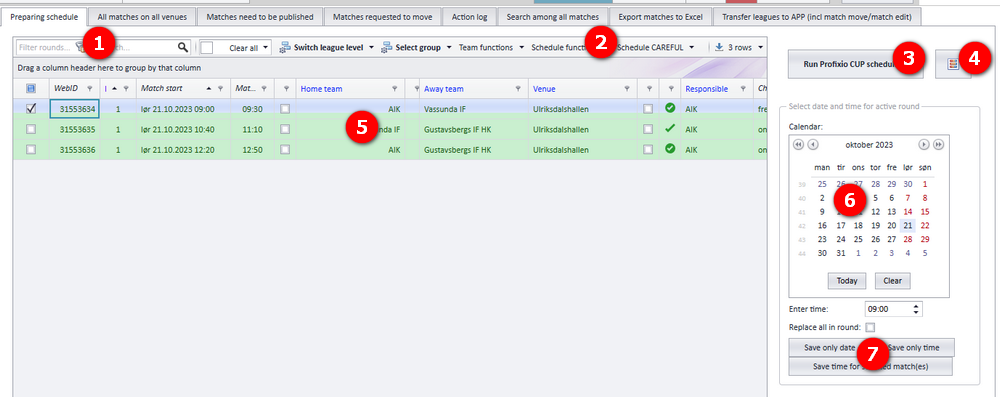
Task: Open the Export matches to Excel tab
Action: tap(660, 17)
